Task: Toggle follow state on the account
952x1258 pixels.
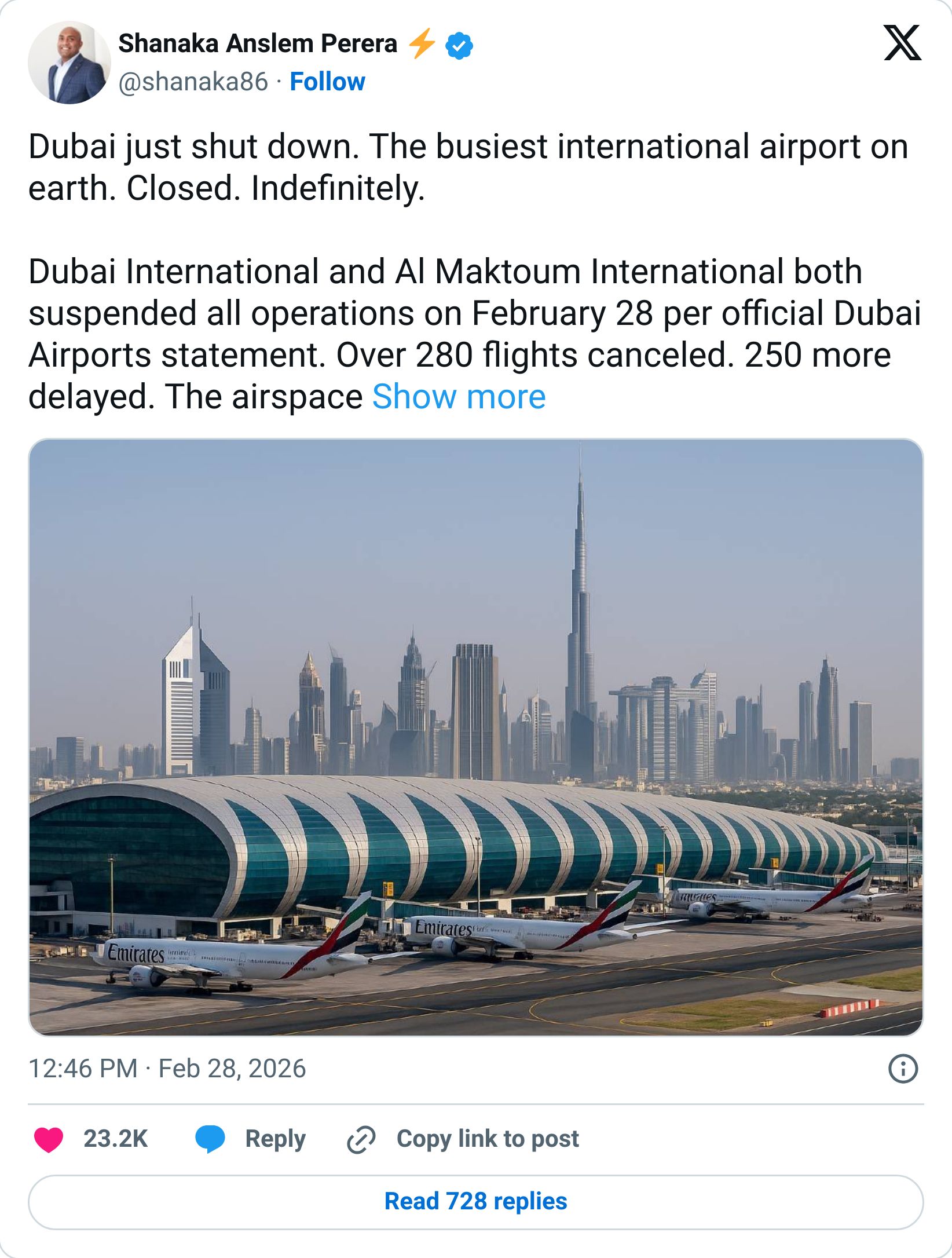Action: 327,81
